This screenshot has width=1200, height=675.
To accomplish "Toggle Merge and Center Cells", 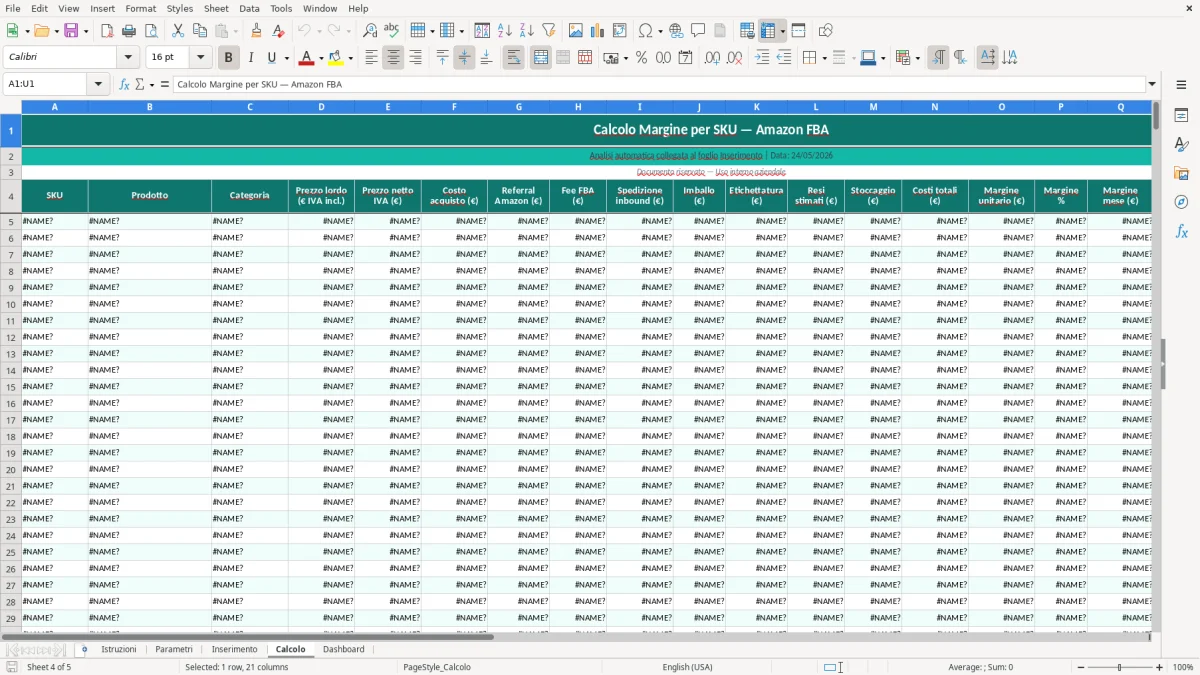I will 541,58.
